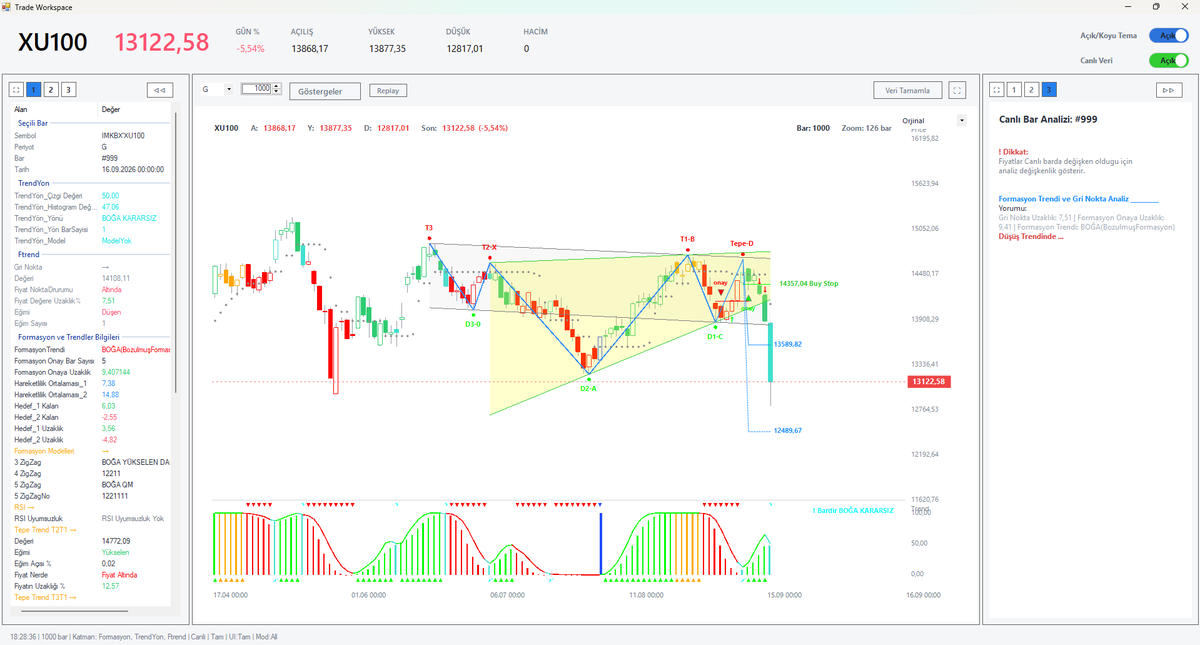Select the TrendYon section header
The height and width of the screenshot is (645, 1200).
[35, 183]
